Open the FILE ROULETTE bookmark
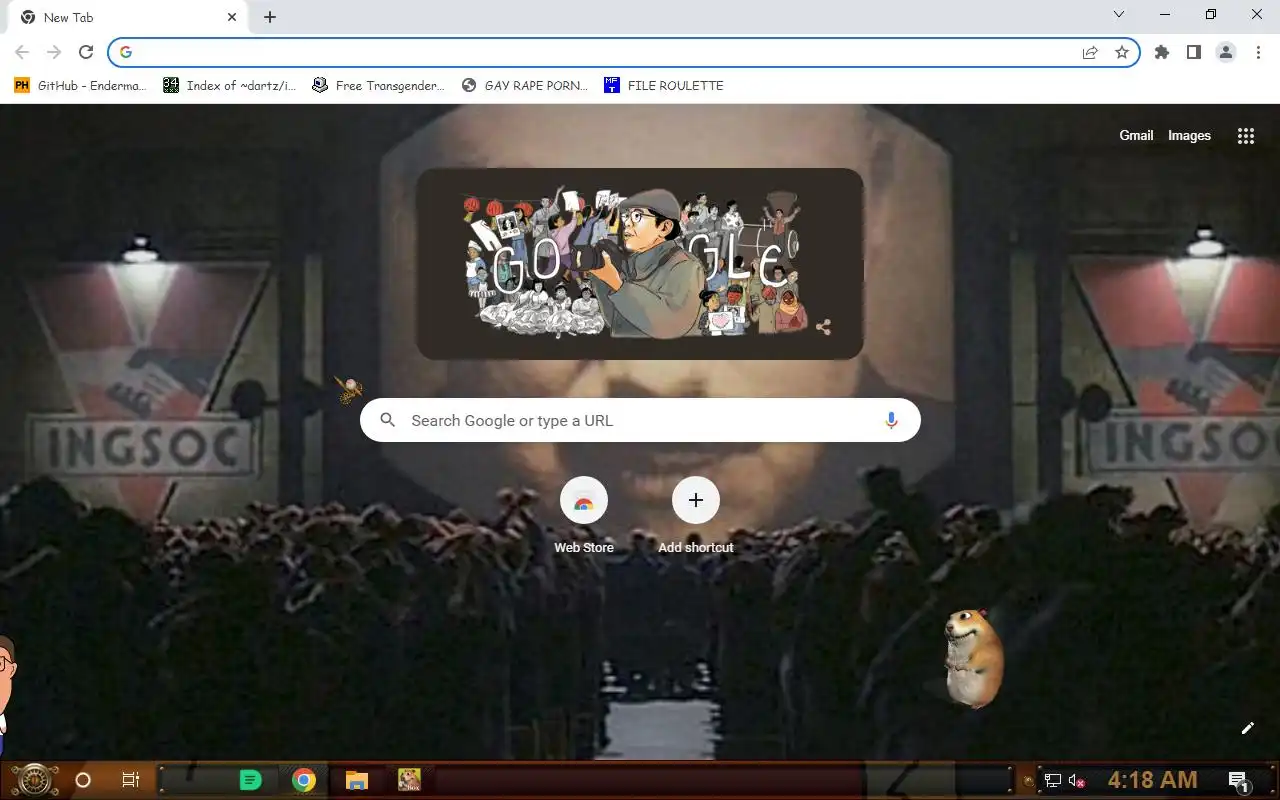Screen dimensions: 1280x800 tap(664, 85)
